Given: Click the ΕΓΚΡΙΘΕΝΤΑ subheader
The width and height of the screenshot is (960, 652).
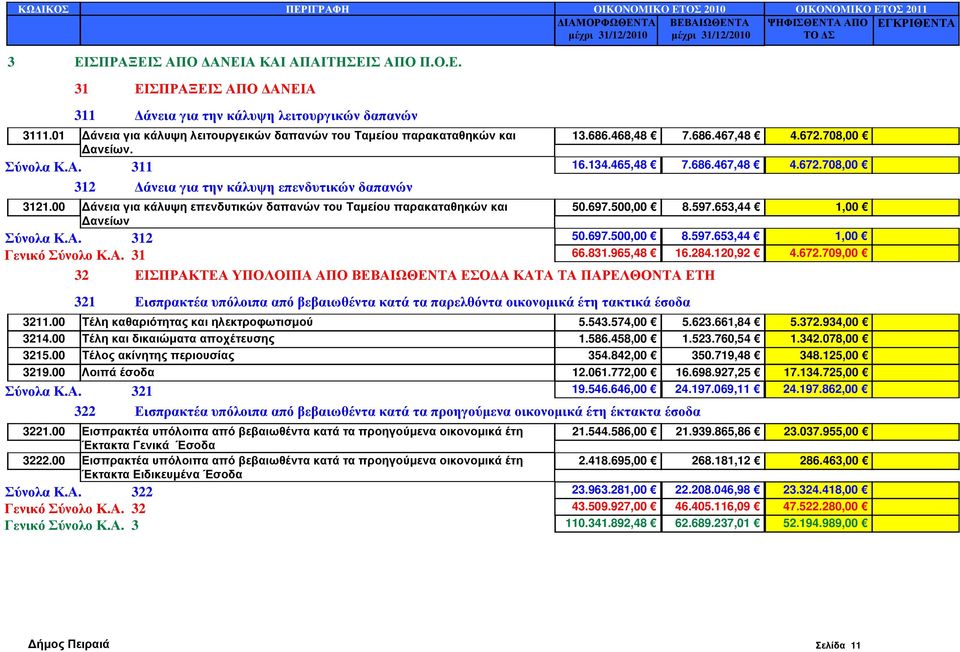Looking at the screenshot, I should (916, 29).
